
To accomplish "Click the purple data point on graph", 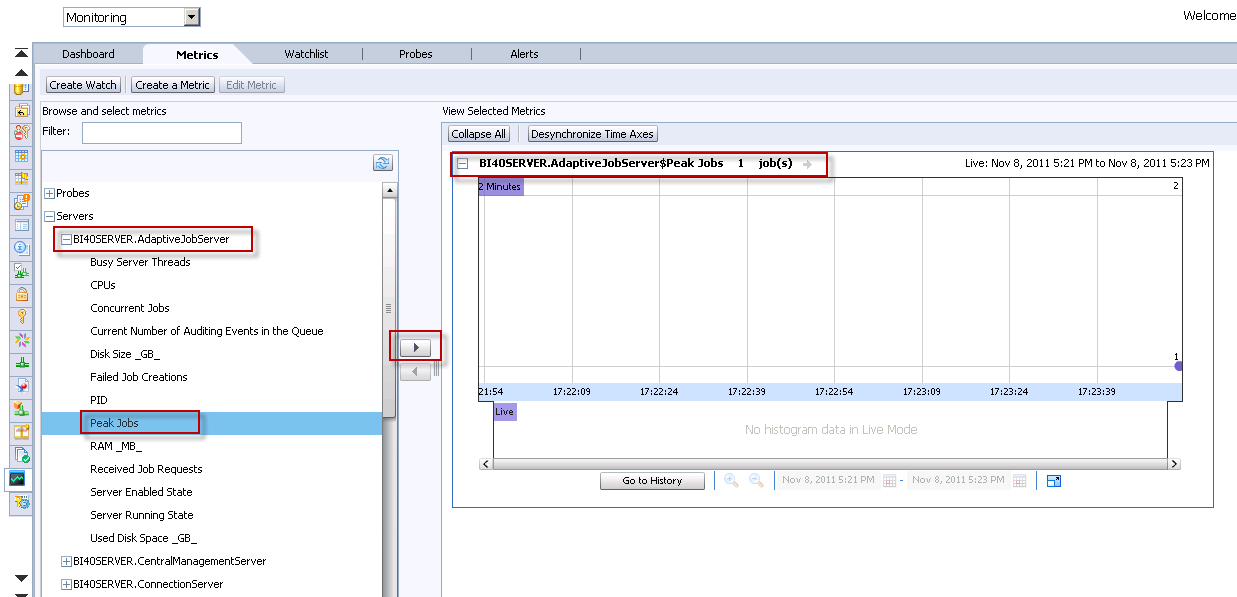I will (1178, 366).
